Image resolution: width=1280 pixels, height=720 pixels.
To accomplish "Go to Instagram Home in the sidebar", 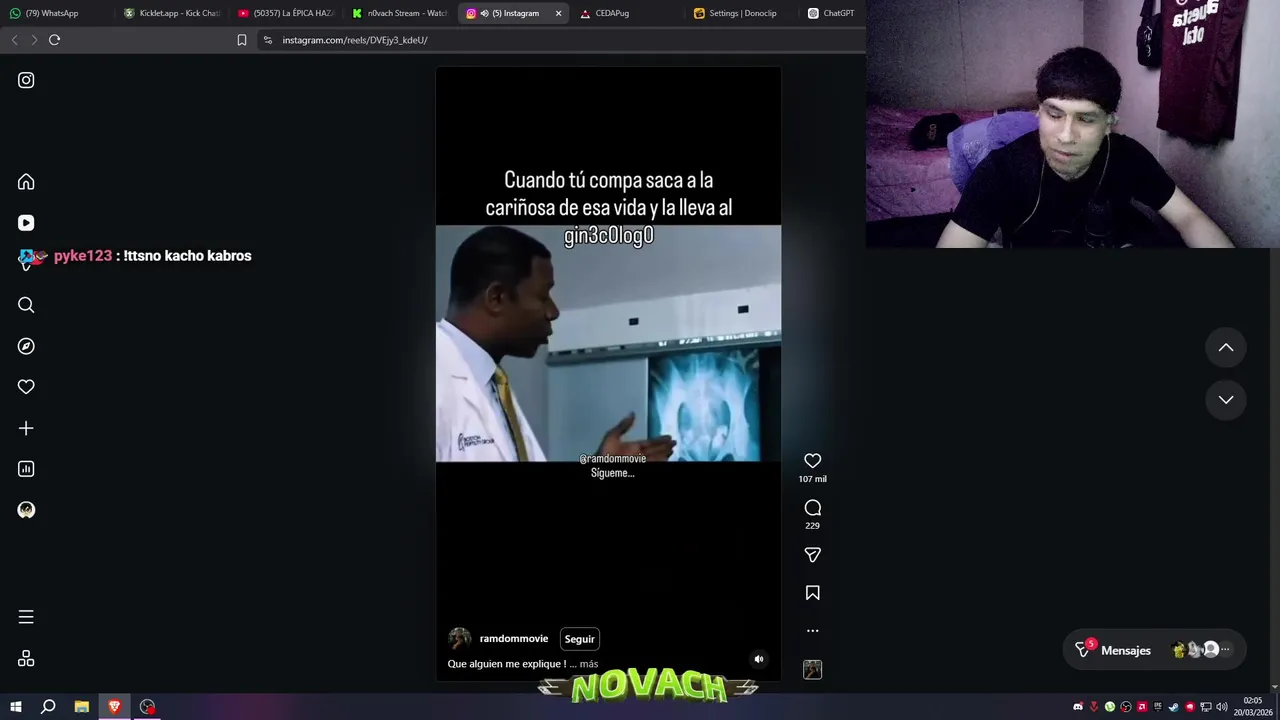I will [x=26, y=182].
